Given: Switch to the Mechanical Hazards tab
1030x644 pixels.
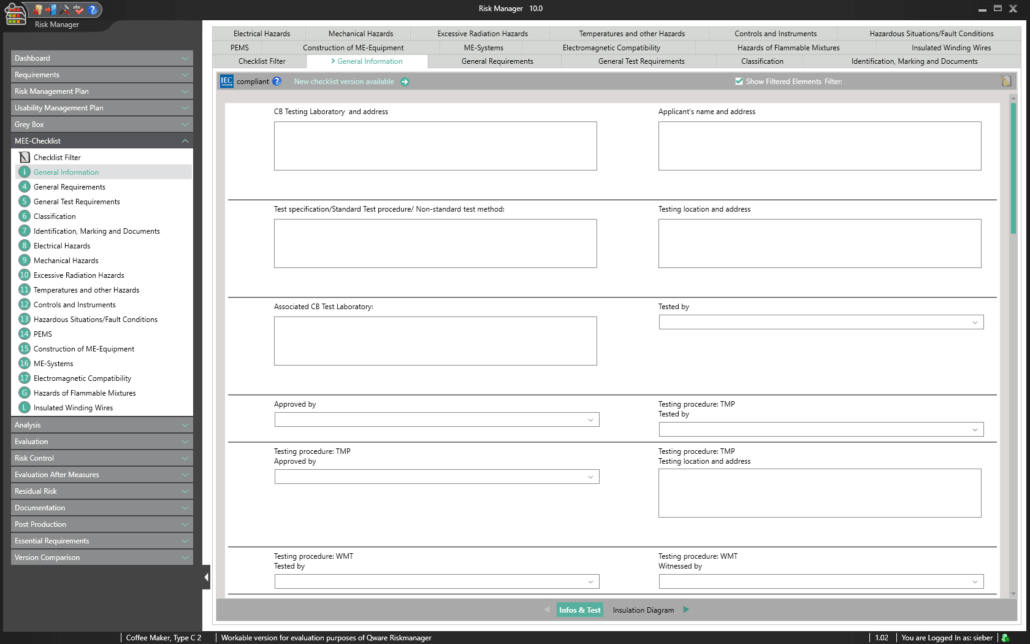Looking at the screenshot, I should [x=361, y=34].
